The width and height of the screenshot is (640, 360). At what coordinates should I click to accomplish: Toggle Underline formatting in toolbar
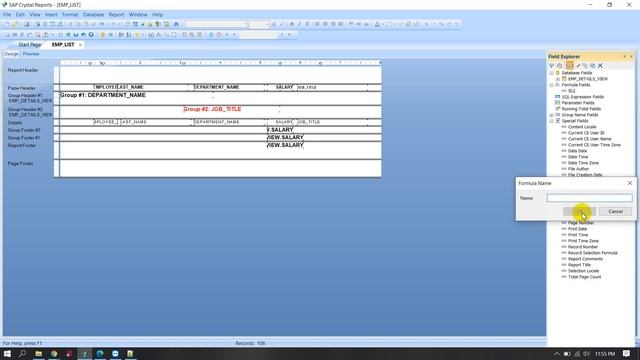point(307,24)
